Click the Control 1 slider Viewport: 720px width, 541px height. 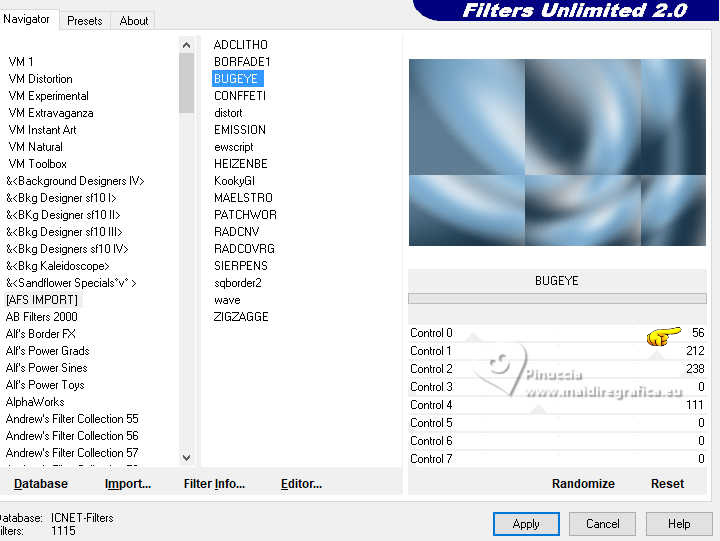click(x=557, y=351)
